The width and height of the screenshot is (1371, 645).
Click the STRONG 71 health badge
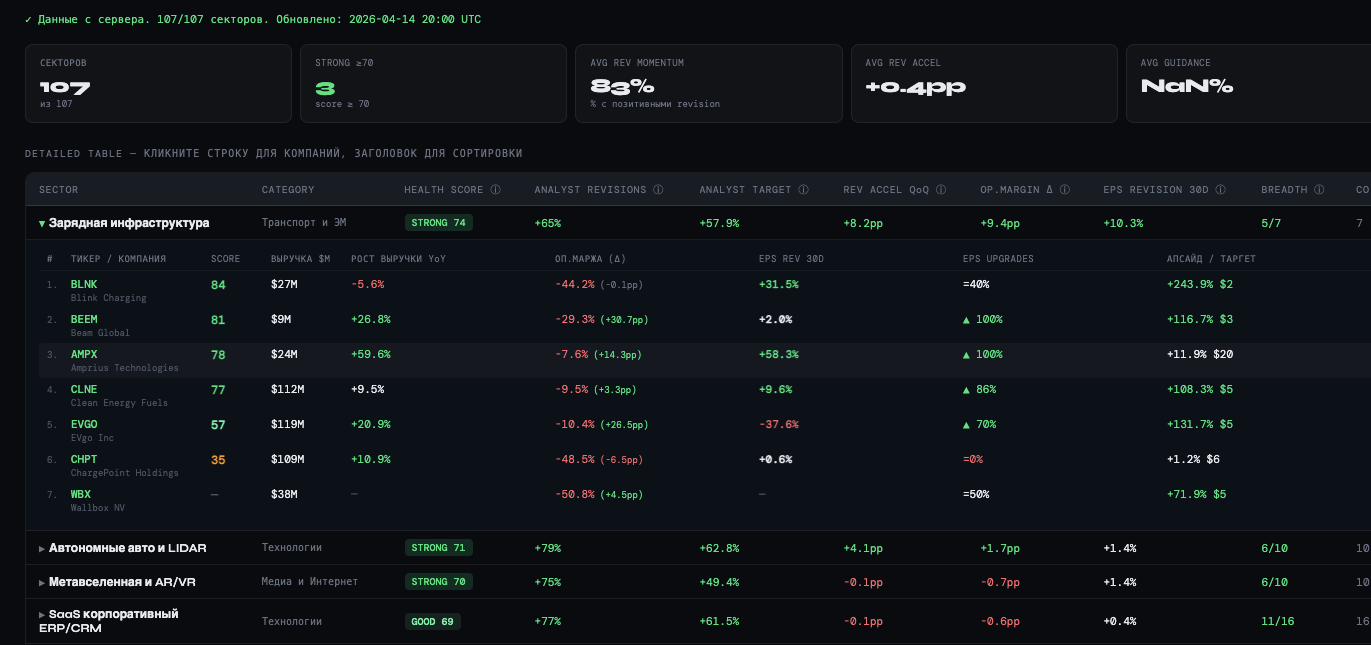click(x=439, y=548)
